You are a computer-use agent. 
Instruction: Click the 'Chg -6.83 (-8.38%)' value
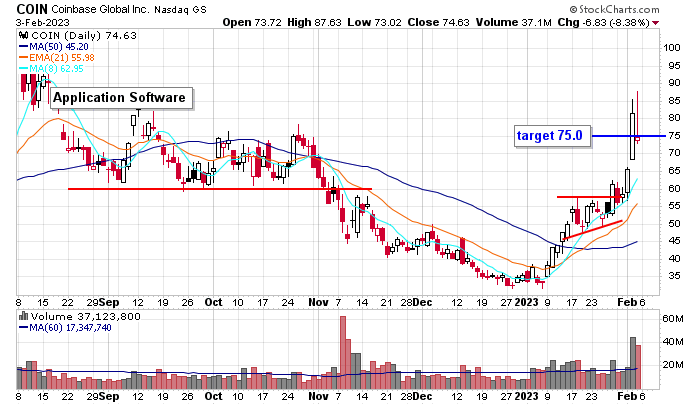(603, 22)
